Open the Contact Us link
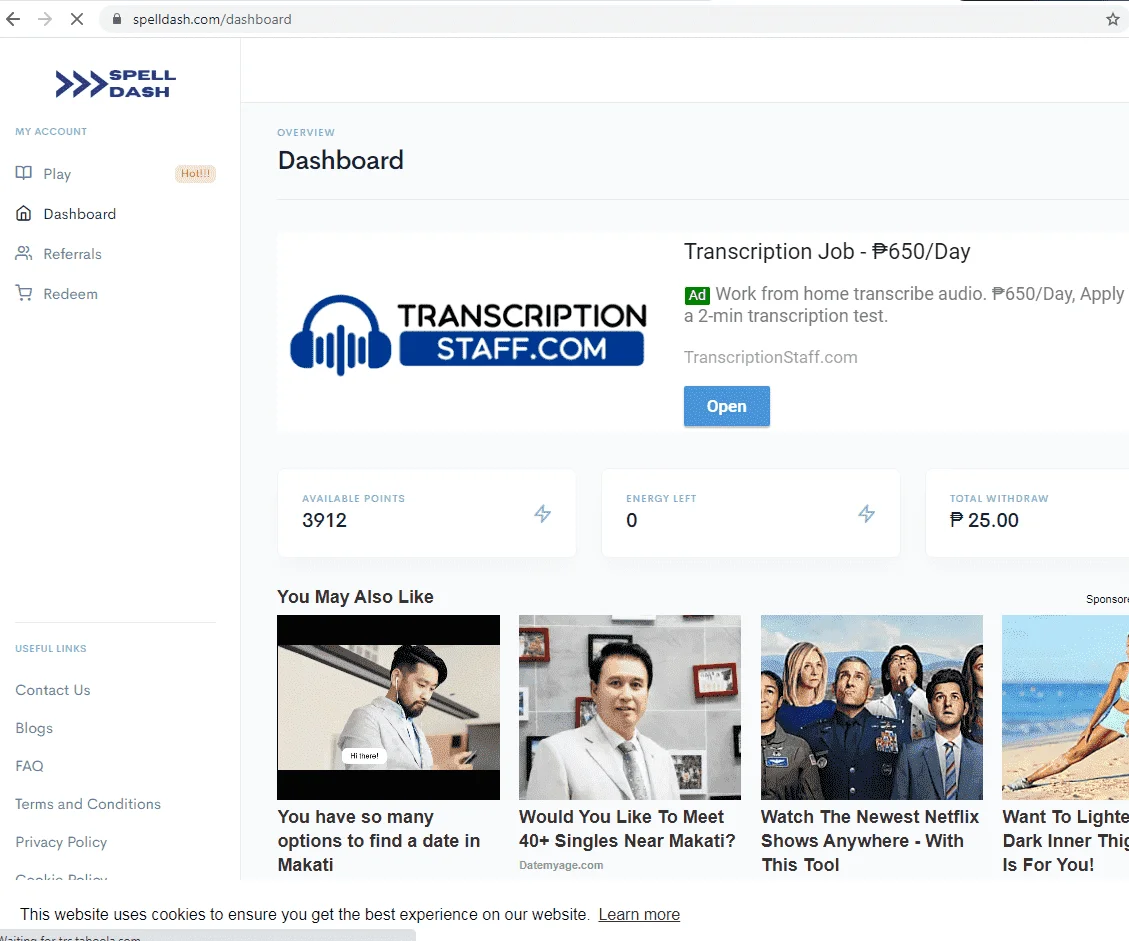The image size is (1129, 941). pos(53,690)
